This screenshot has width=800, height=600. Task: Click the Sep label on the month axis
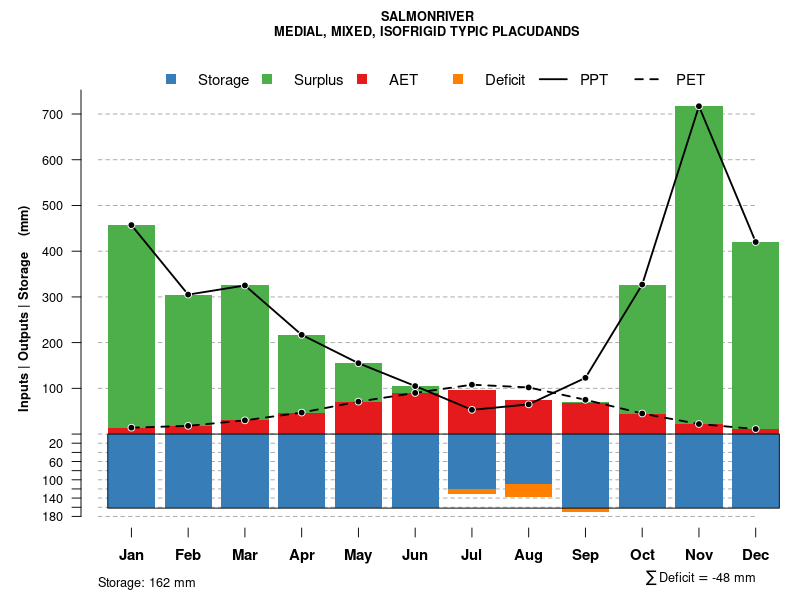(x=585, y=555)
